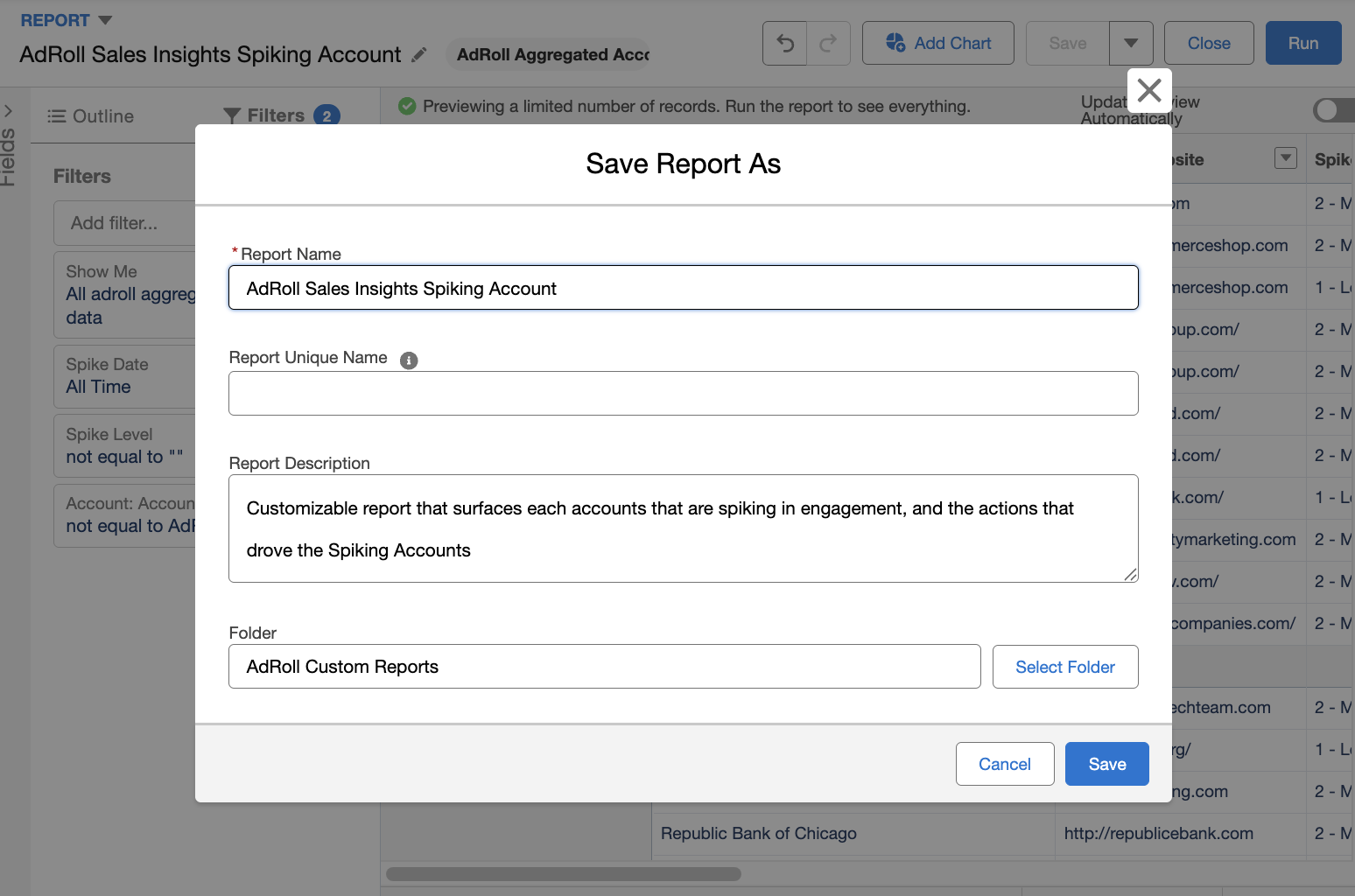Image resolution: width=1355 pixels, height=896 pixels.
Task: Click into the Report Unique Name field
Action: point(683,393)
